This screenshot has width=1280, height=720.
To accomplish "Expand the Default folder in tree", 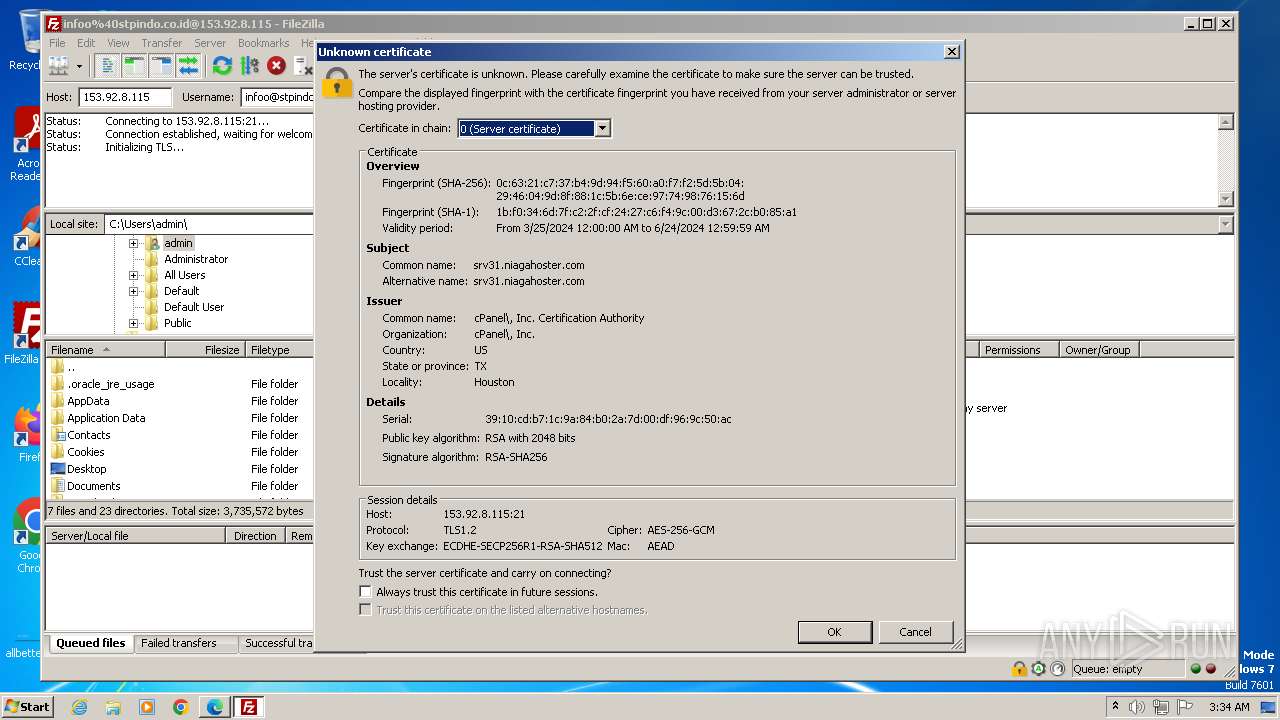I will coord(133,291).
